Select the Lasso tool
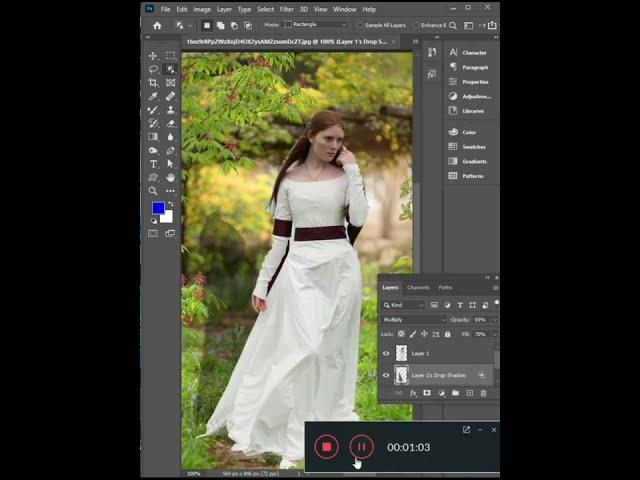Image resolution: width=640 pixels, height=480 pixels. pyautogui.click(x=153, y=69)
